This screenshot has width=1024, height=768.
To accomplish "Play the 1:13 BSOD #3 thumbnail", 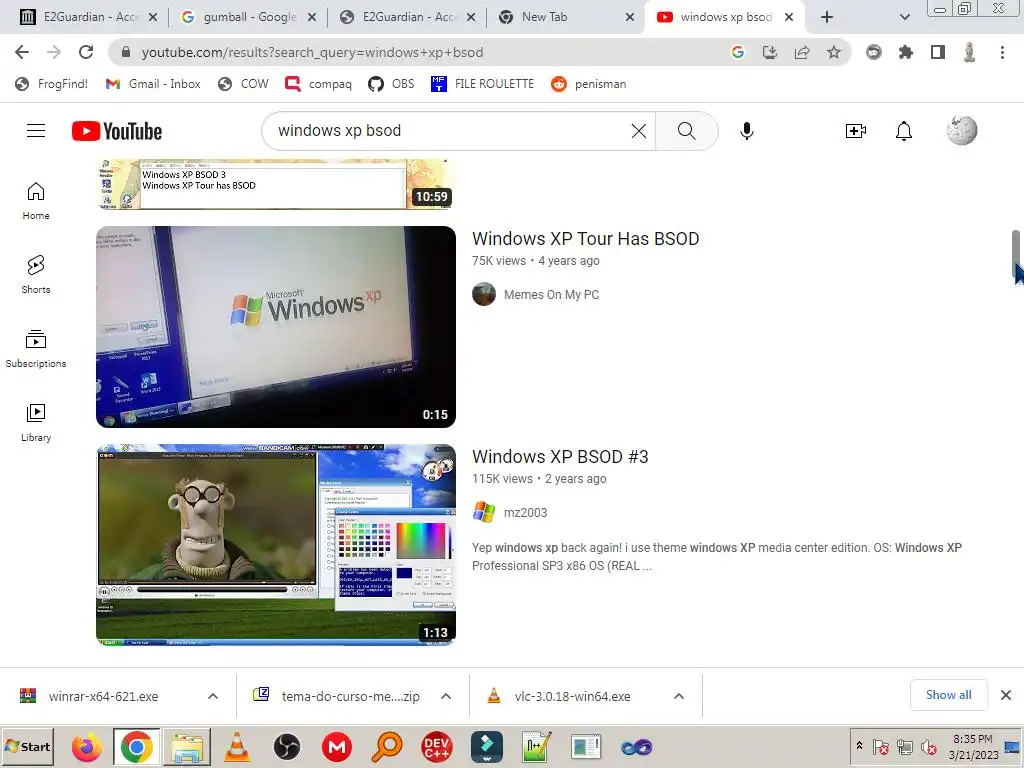I will pos(276,545).
